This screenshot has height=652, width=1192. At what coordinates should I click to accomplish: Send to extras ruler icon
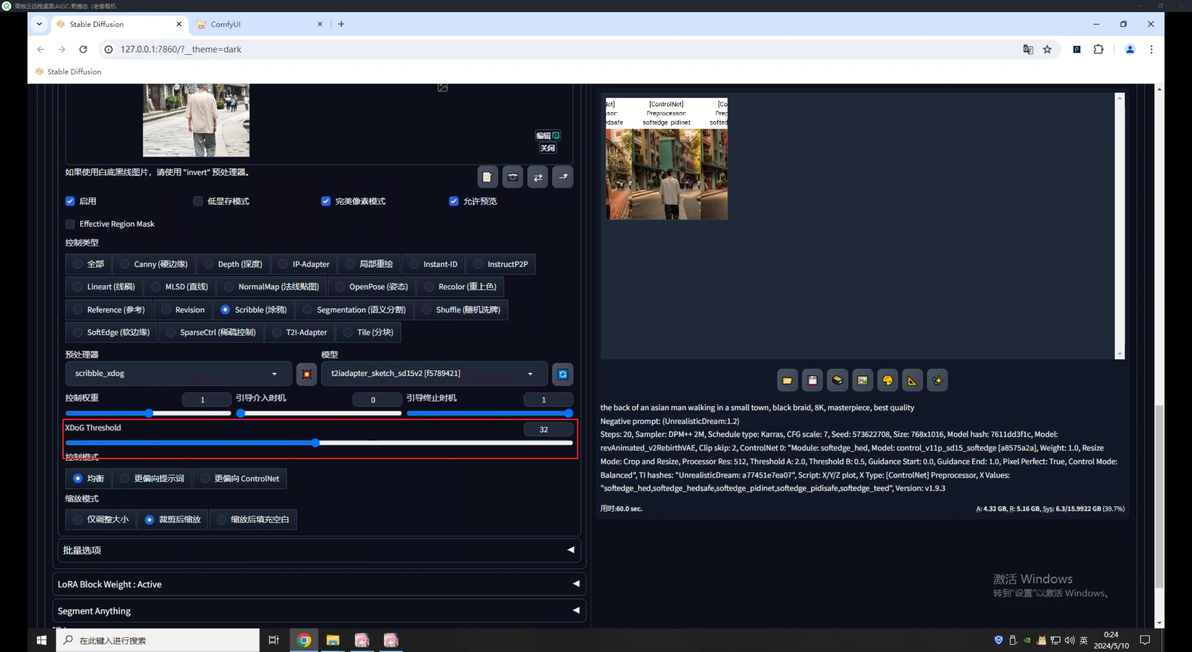[912, 380]
